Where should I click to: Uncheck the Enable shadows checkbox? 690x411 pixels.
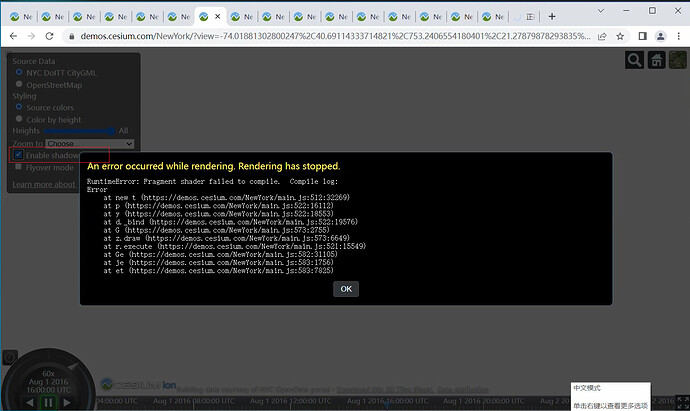18,154
